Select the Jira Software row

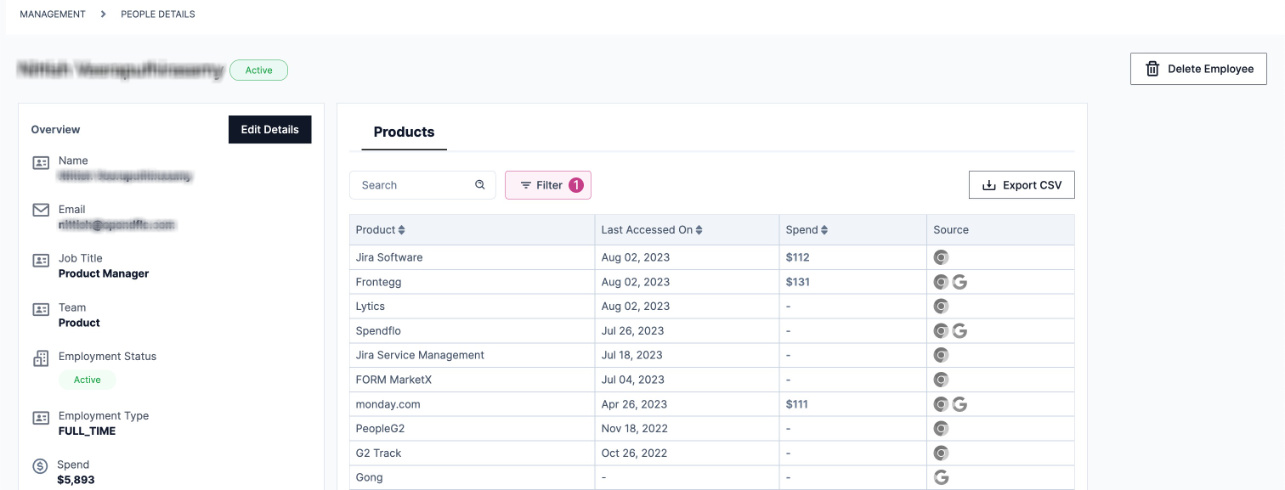pyautogui.click(x=712, y=257)
